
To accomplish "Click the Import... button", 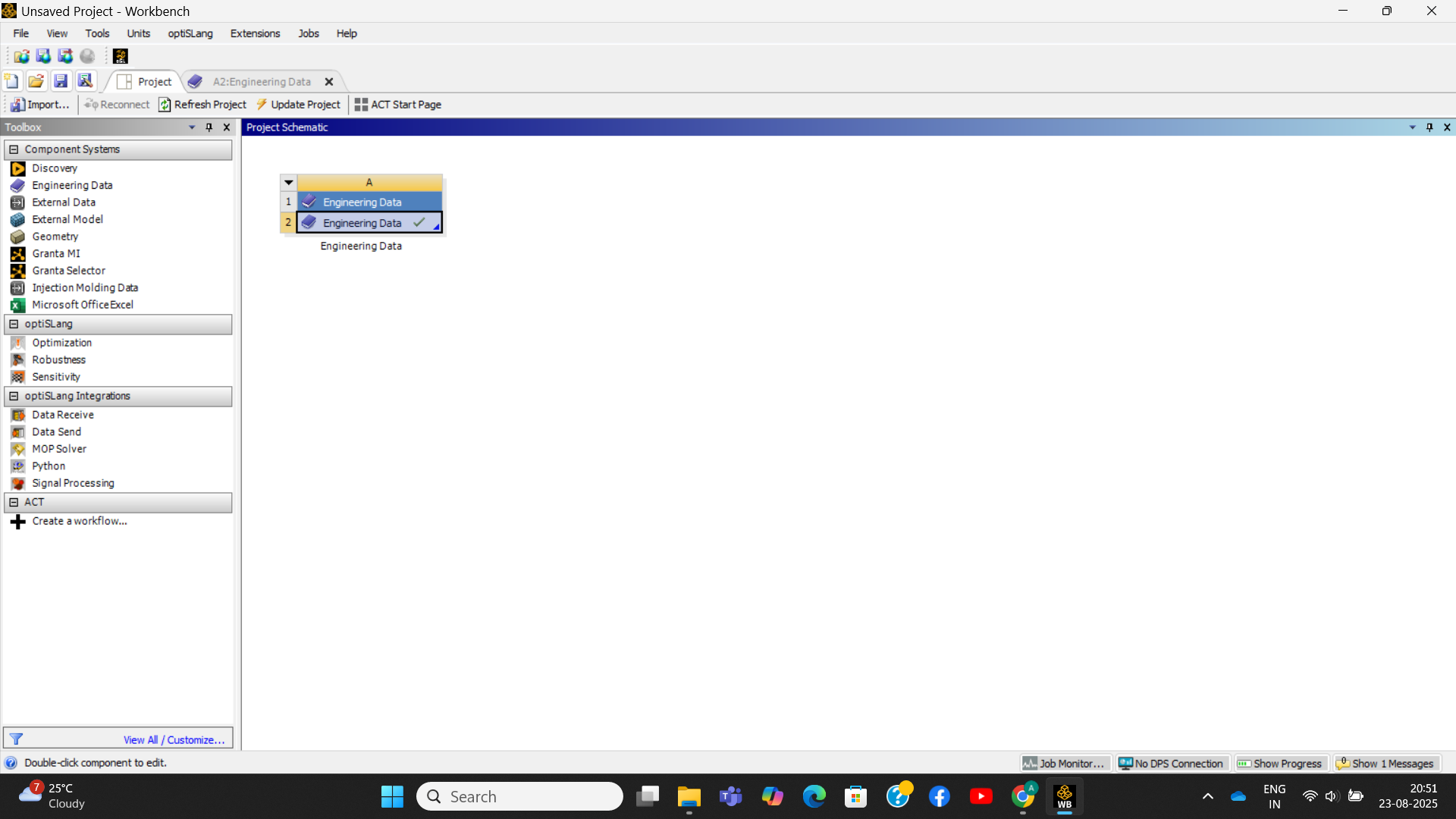I will tap(40, 105).
